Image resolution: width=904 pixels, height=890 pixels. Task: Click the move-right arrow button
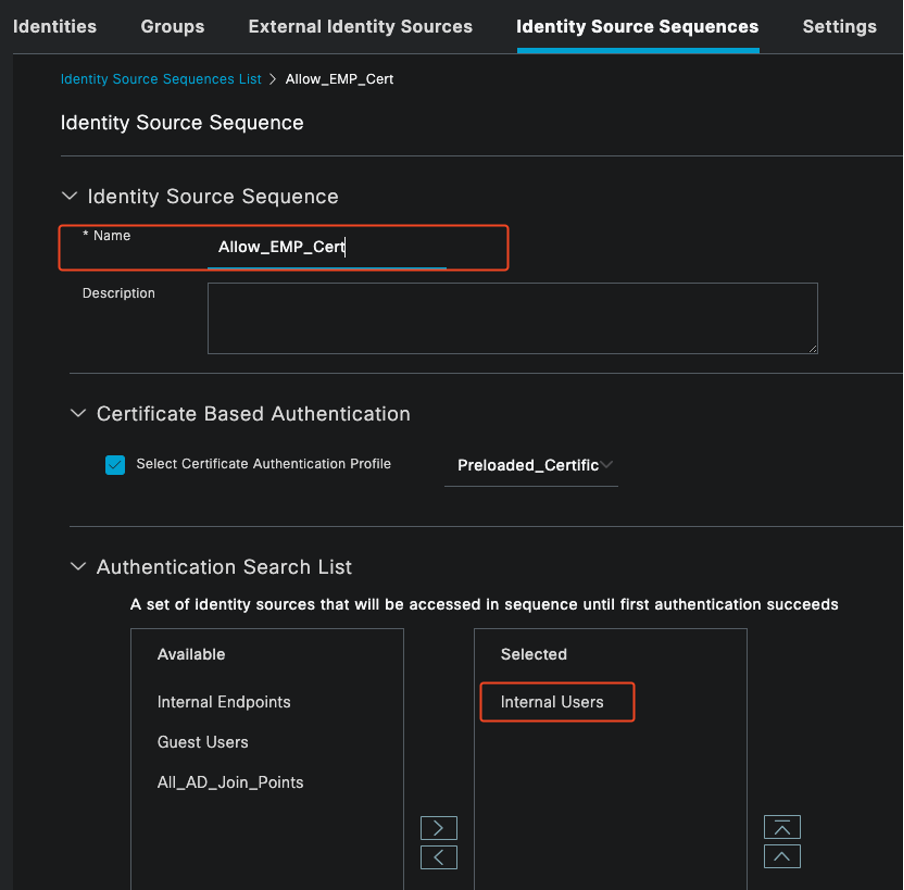[439, 828]
